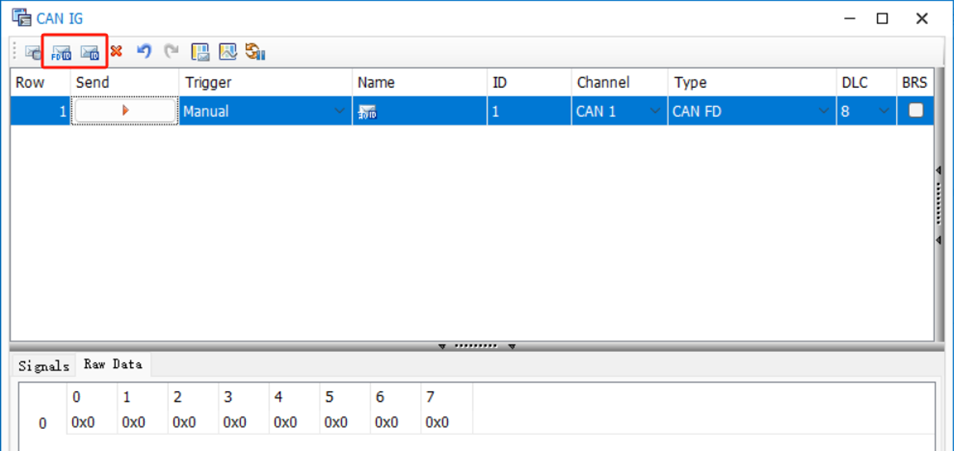The width and height of the screenshot is (954, 451).
Task: Add a new CAN frame with ID
Action: click(x=90, y=52)
